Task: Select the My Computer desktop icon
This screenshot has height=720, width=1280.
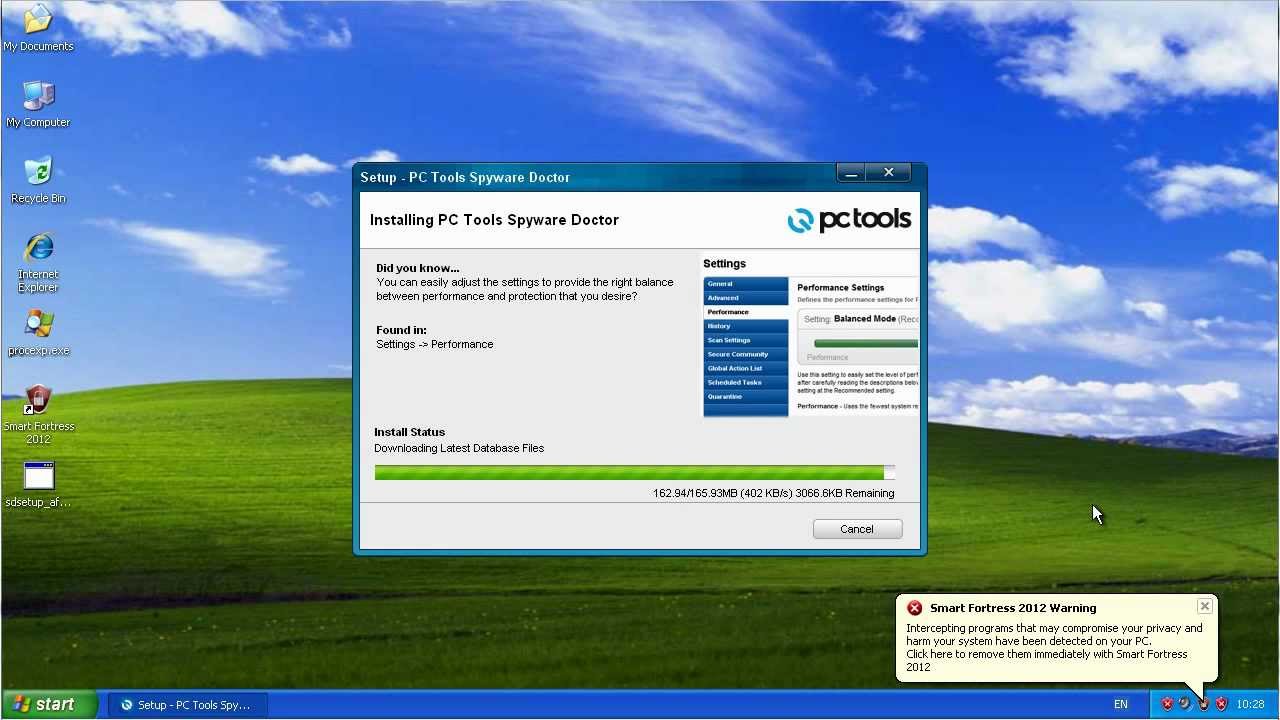Action: click(x=38, y=104)
